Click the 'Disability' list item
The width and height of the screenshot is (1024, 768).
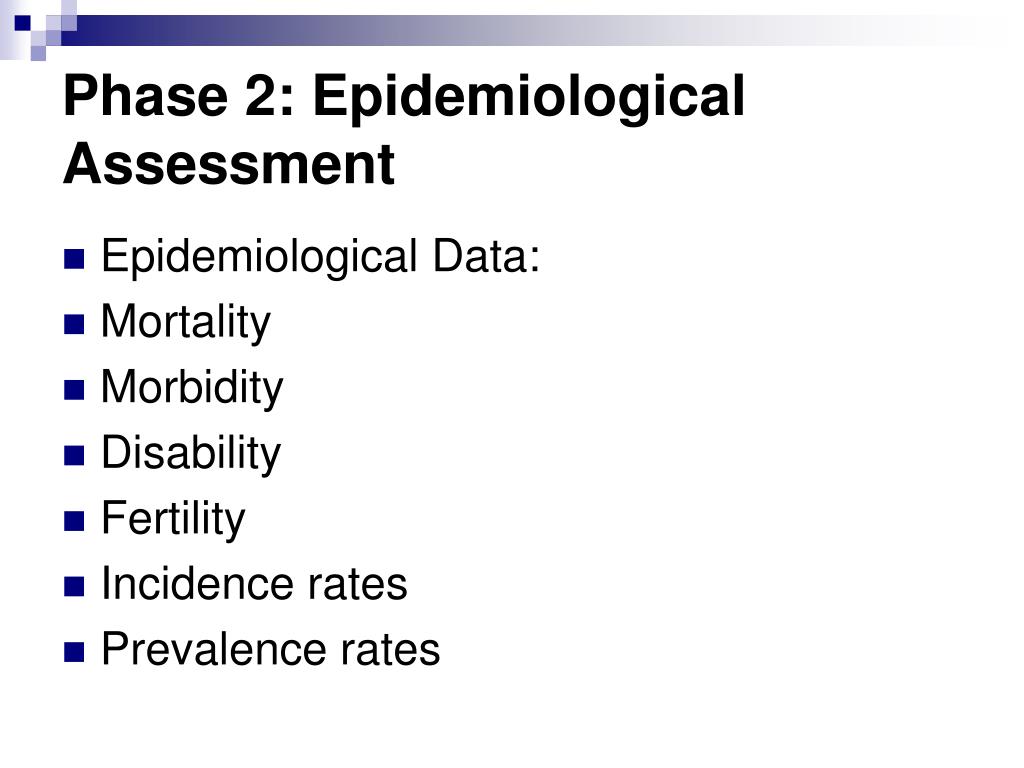[191, 453]
